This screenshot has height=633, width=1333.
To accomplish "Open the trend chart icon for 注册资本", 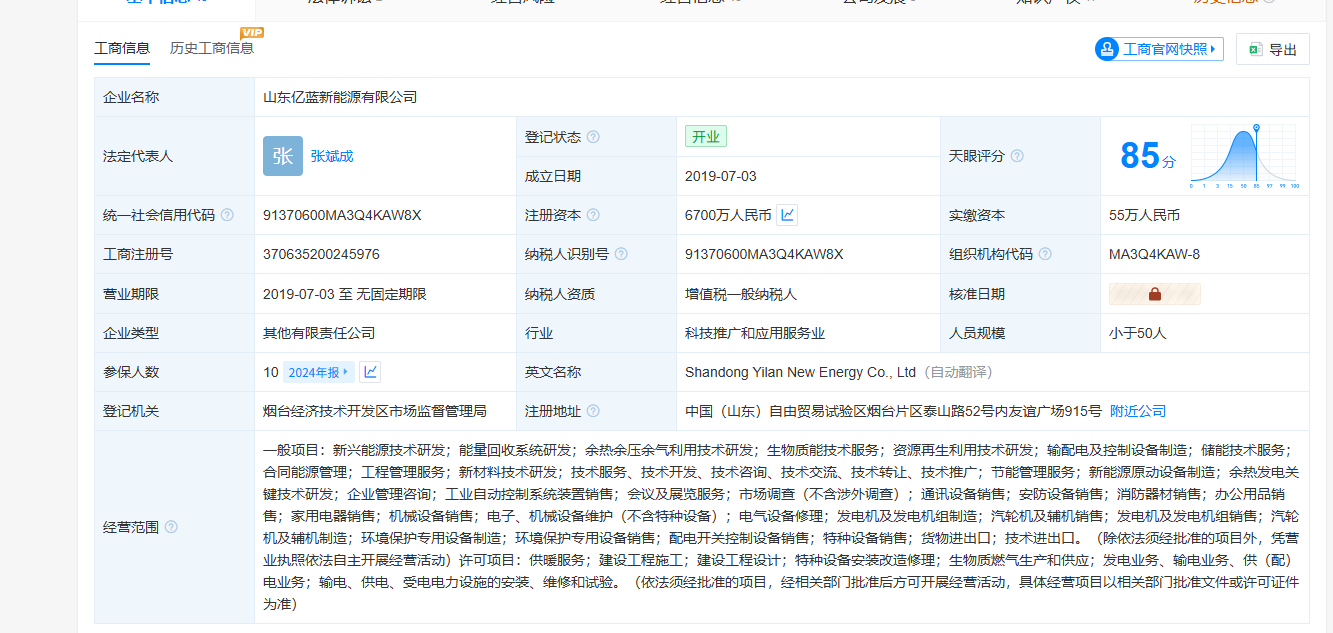I will click(x=788, y=215).
